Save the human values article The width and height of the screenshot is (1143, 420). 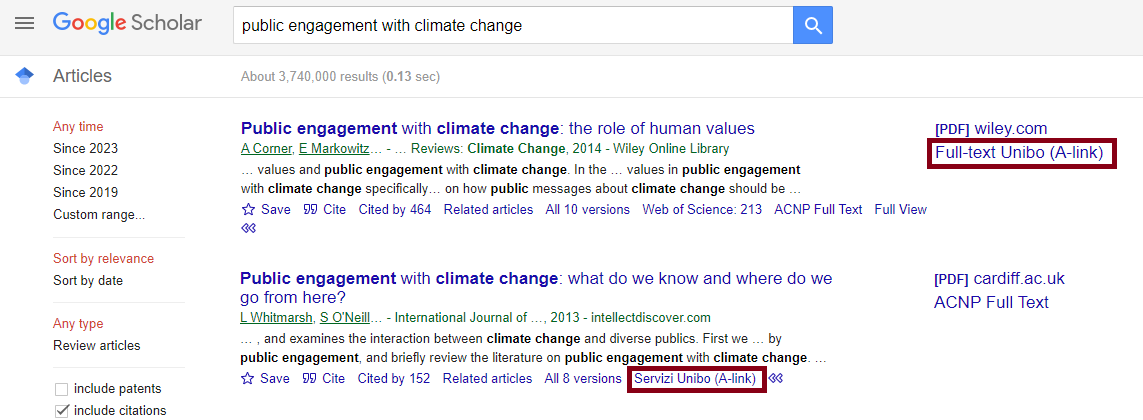[x=266, y=210]
